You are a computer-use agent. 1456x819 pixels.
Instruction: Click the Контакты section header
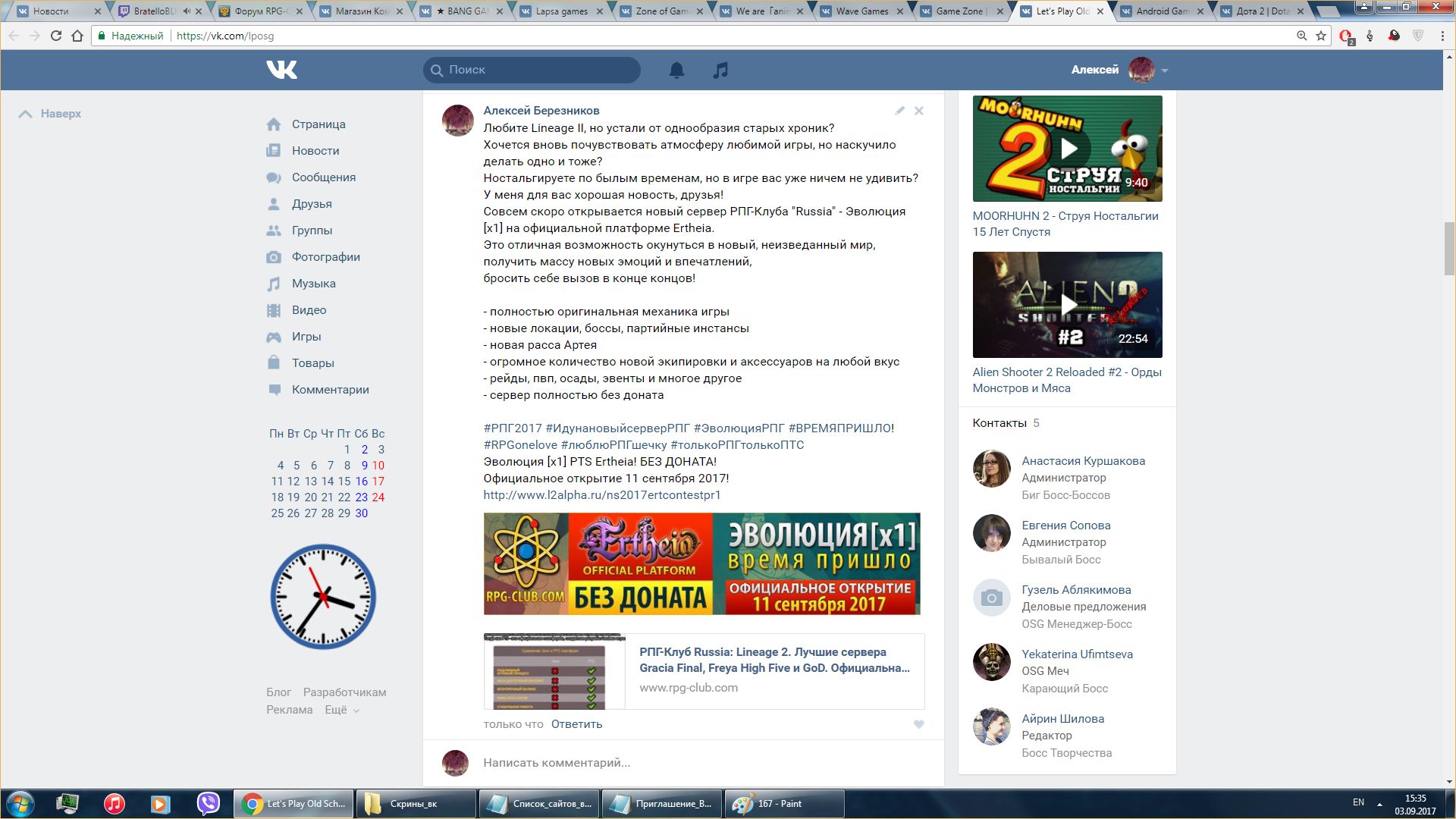999,423
